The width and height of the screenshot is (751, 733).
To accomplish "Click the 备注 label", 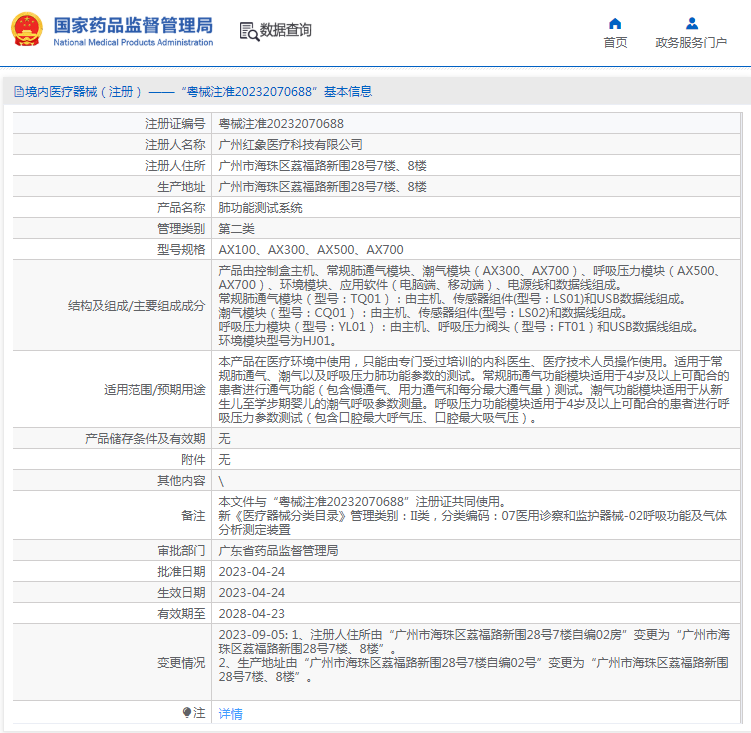I will 193,515.
